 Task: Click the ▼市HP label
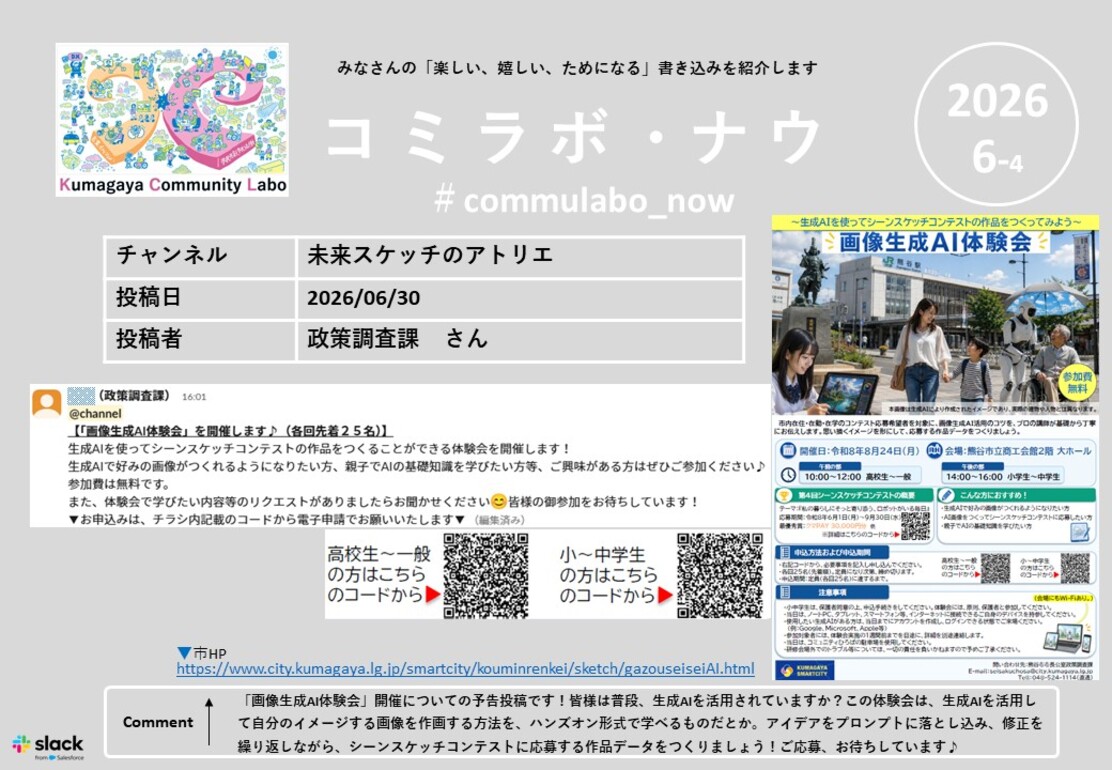pyautogui.click(x=201, y=653)
